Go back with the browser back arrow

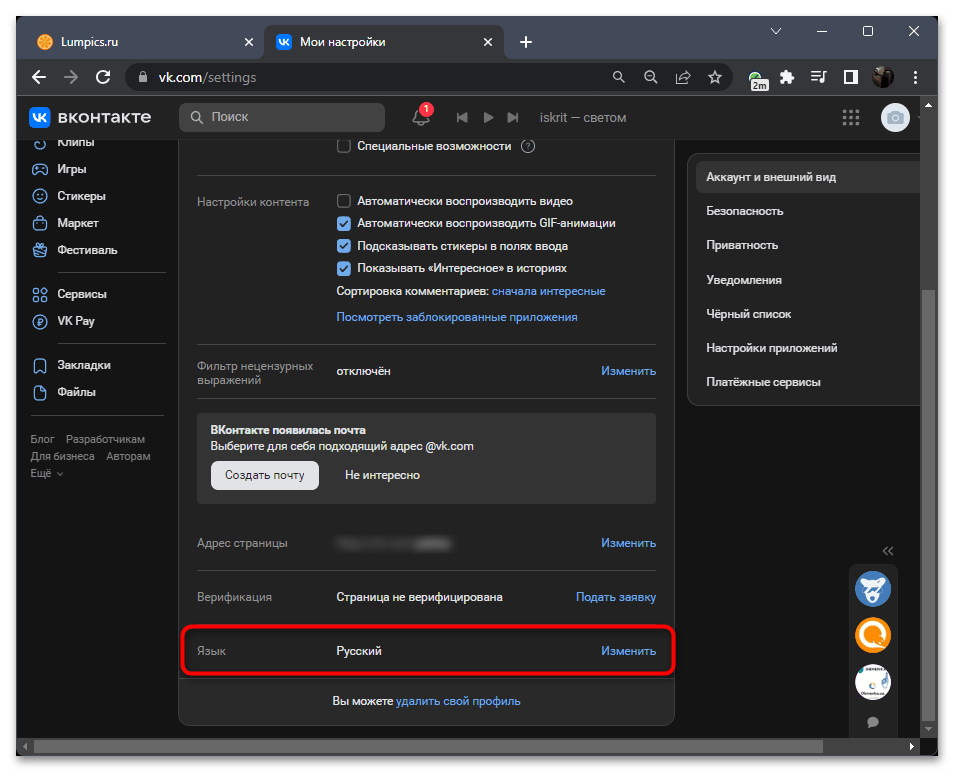tap(39, 77)
